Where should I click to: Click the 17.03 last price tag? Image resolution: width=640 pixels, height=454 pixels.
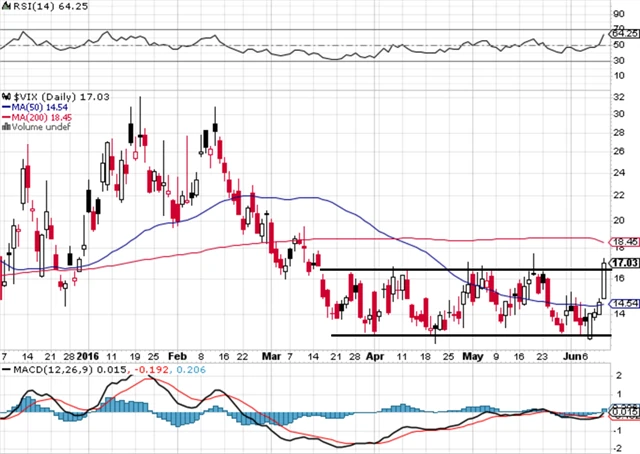click(624, 264)
